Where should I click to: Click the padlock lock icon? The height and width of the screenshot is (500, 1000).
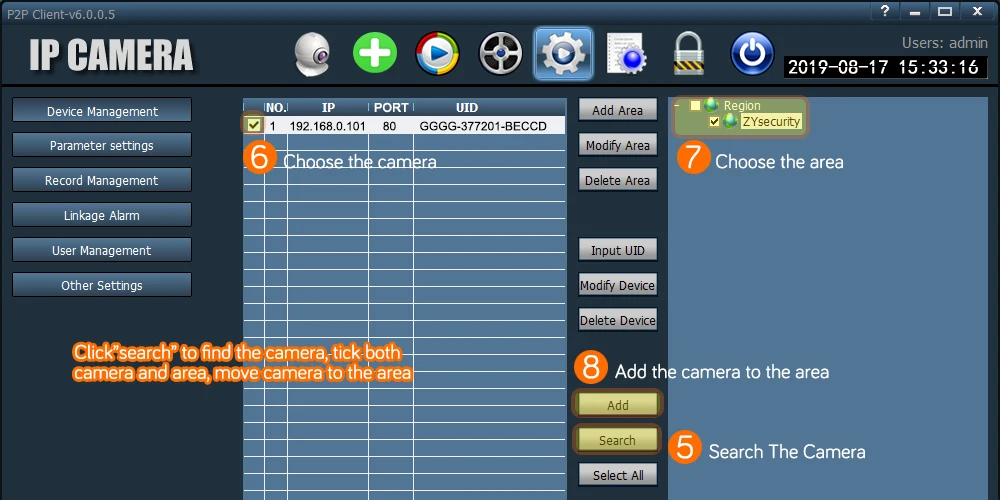pos(689,54)
